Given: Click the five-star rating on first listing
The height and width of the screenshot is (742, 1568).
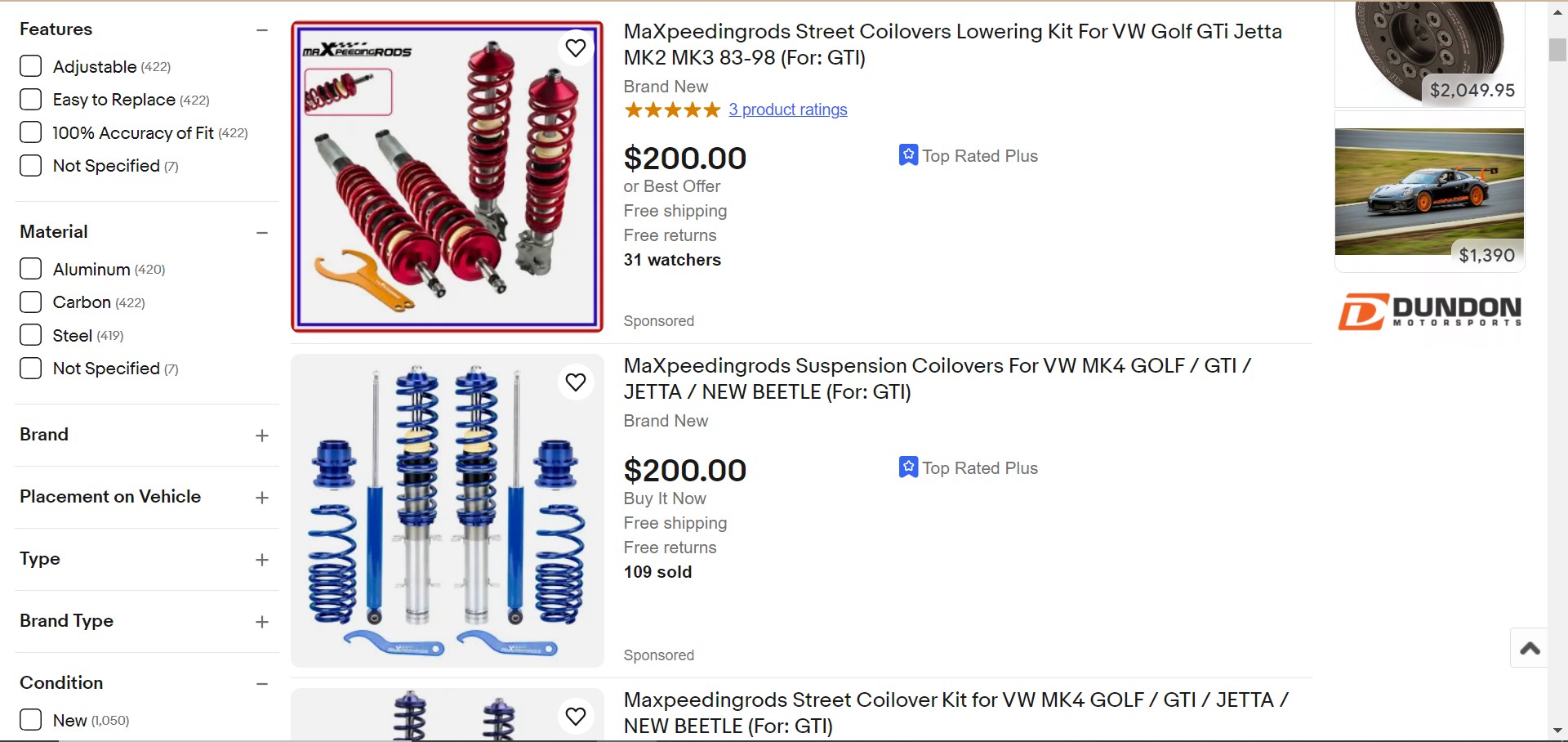Looking at the screenshot, I should tap(671, 110).
